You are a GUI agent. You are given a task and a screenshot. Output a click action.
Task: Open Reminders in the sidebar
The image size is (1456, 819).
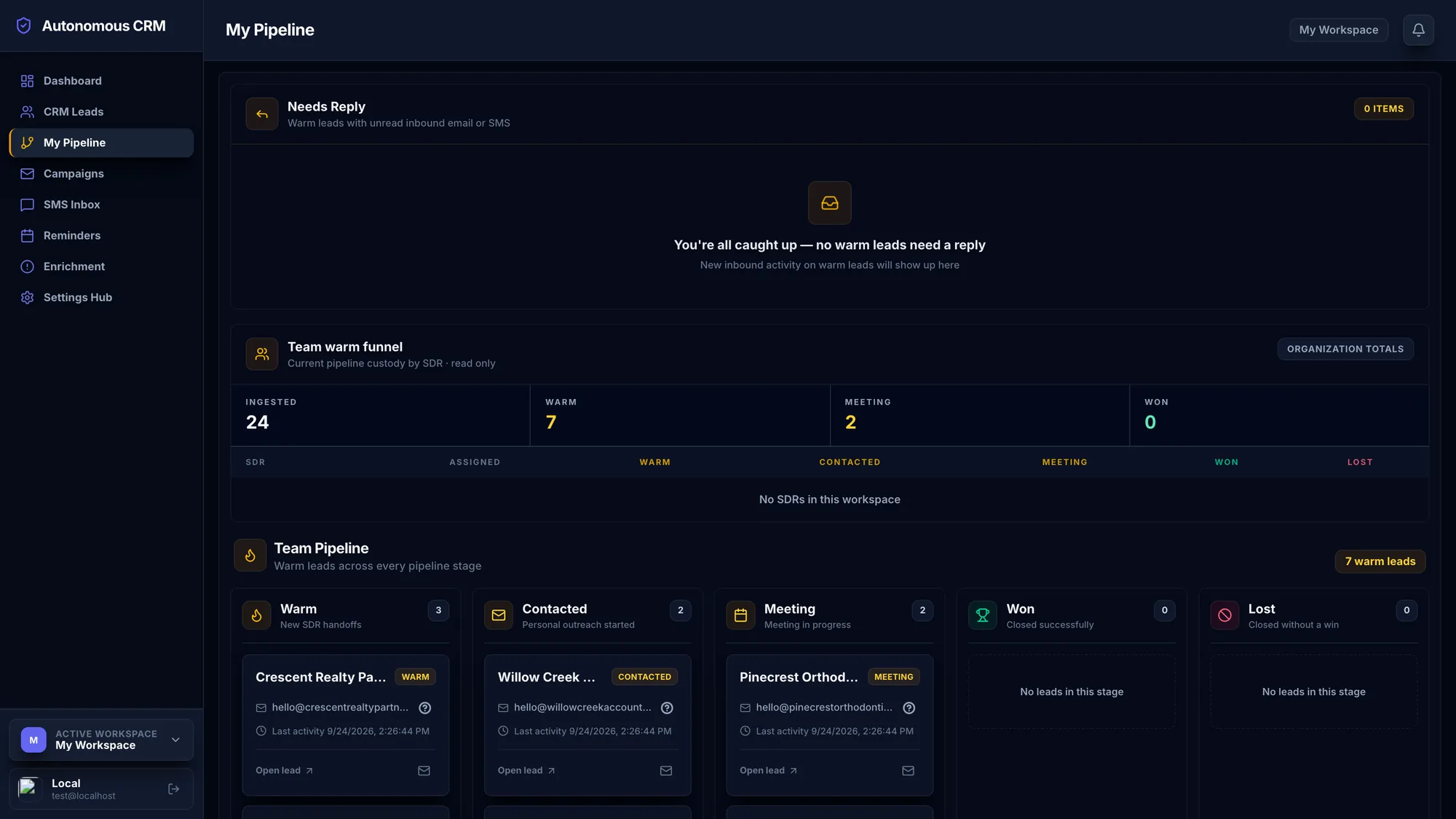[x=101, y=236]
